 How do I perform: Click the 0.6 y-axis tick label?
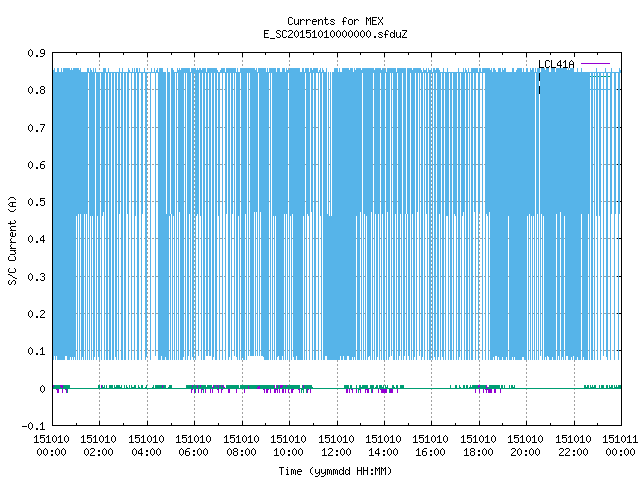tap(36, 165)
